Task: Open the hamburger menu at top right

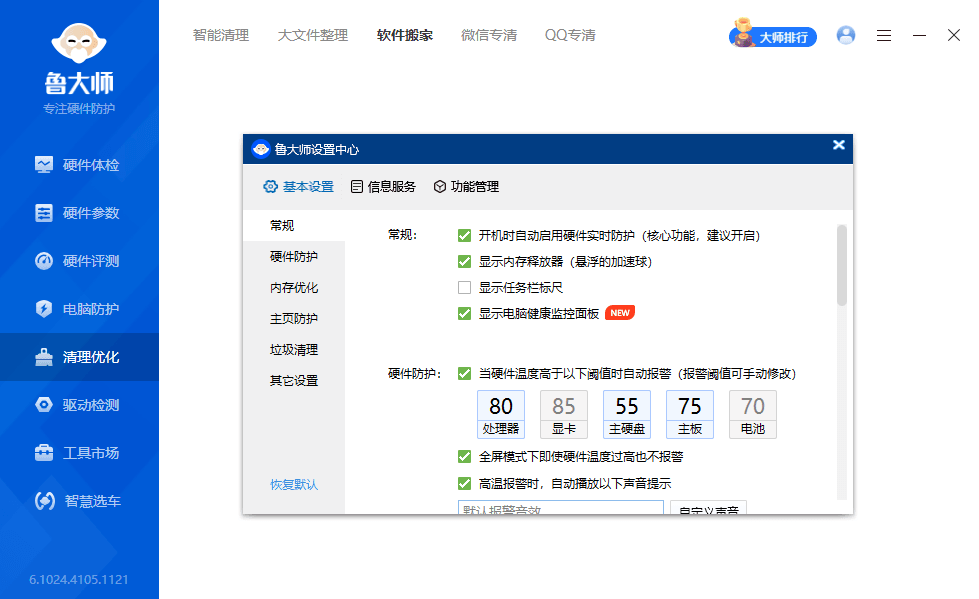Action: (x=883, y=34)
